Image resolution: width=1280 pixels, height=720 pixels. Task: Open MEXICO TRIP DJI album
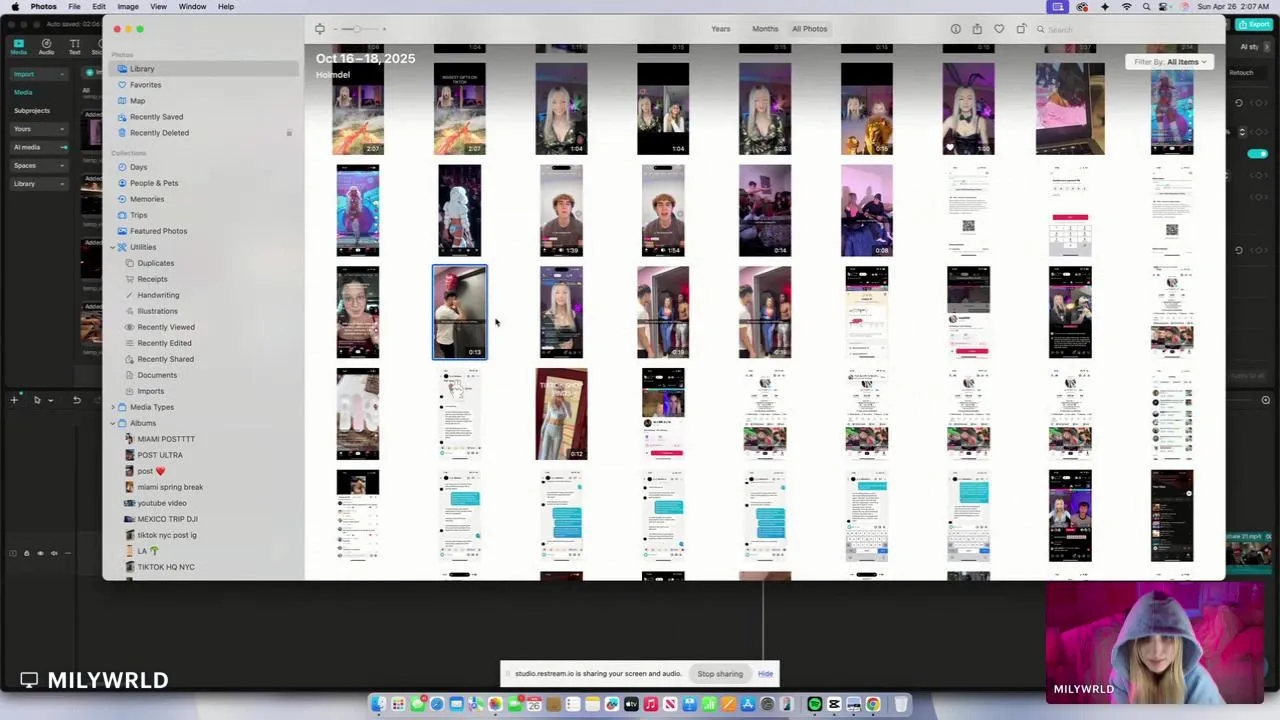tap(167, 519)
